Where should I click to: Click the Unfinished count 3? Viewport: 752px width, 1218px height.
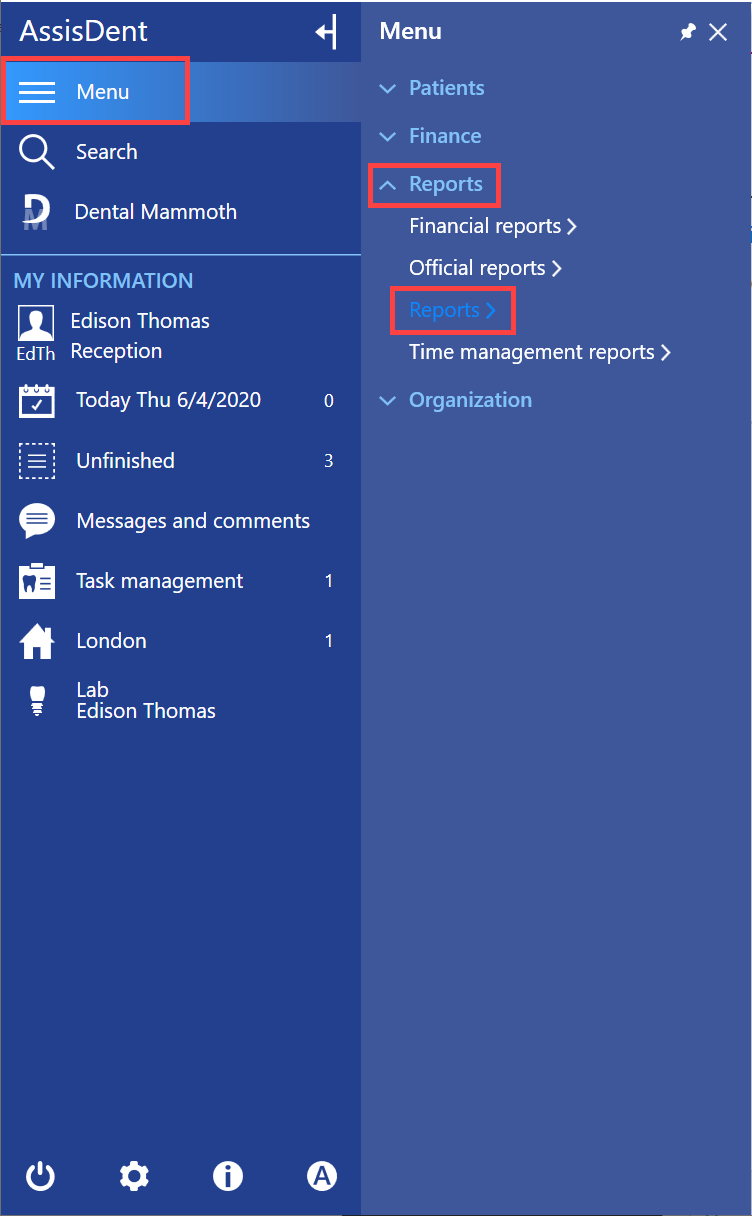pos(329,461)
